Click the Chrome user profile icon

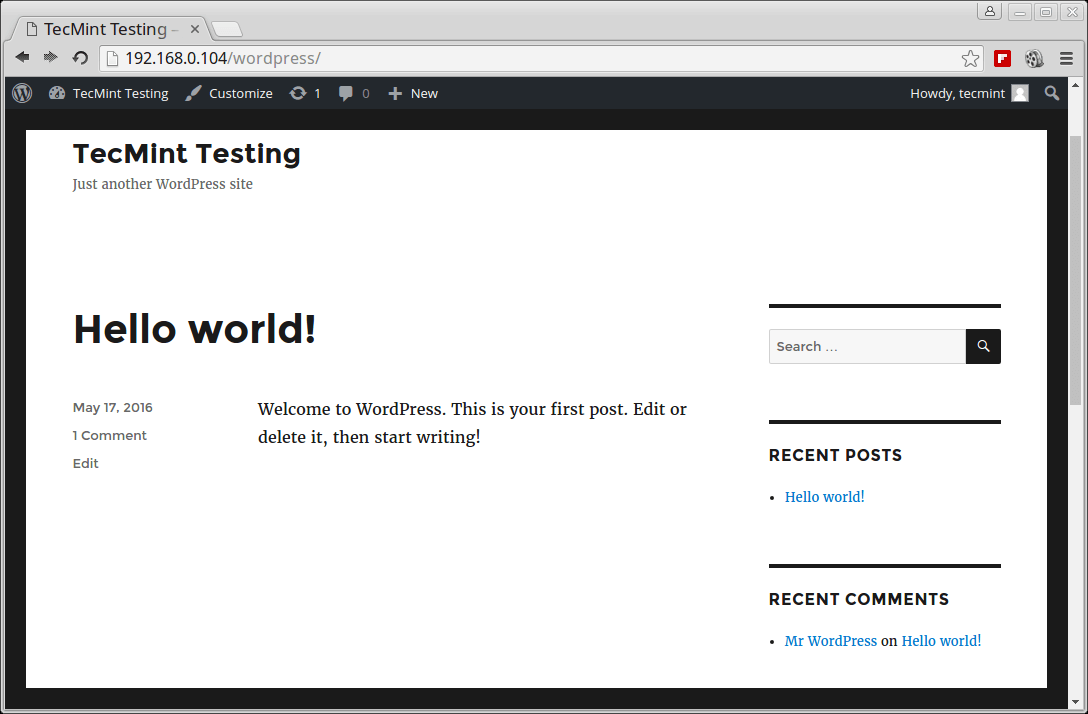click(x=989, y=11)
